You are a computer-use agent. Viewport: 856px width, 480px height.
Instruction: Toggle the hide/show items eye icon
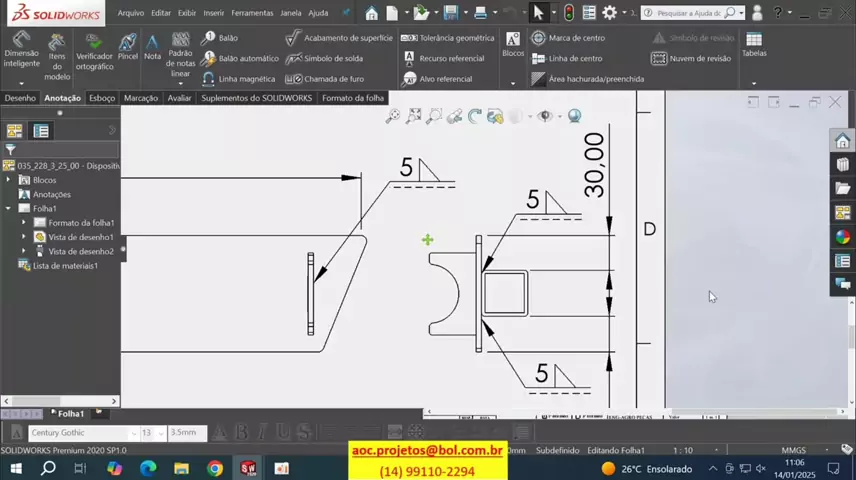pyautogui.click(x=545, y=117)
